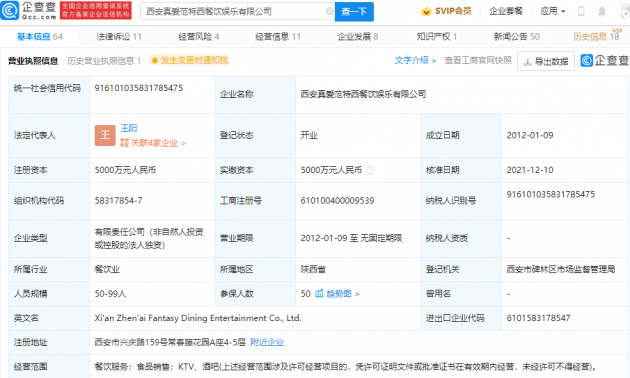Select credit code 916101035831785475 in first row

point(139,88)
